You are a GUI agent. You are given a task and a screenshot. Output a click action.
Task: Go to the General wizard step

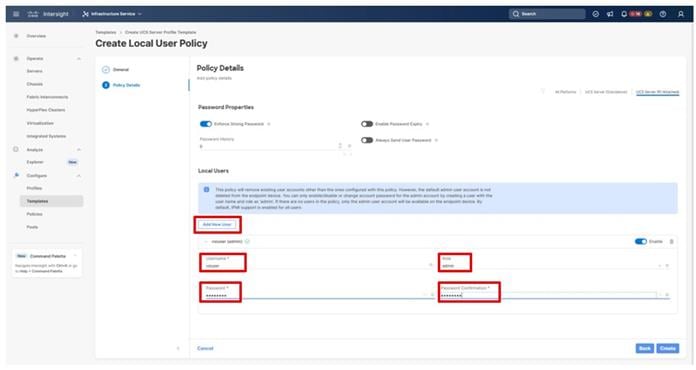coord(115,70)
